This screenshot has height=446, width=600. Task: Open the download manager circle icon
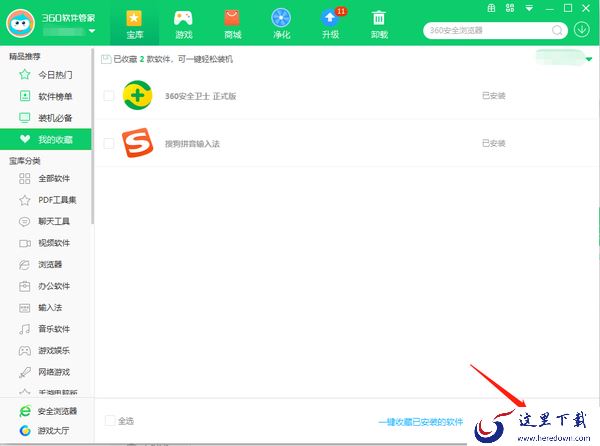pyautogui.click(x=582, y=30)
